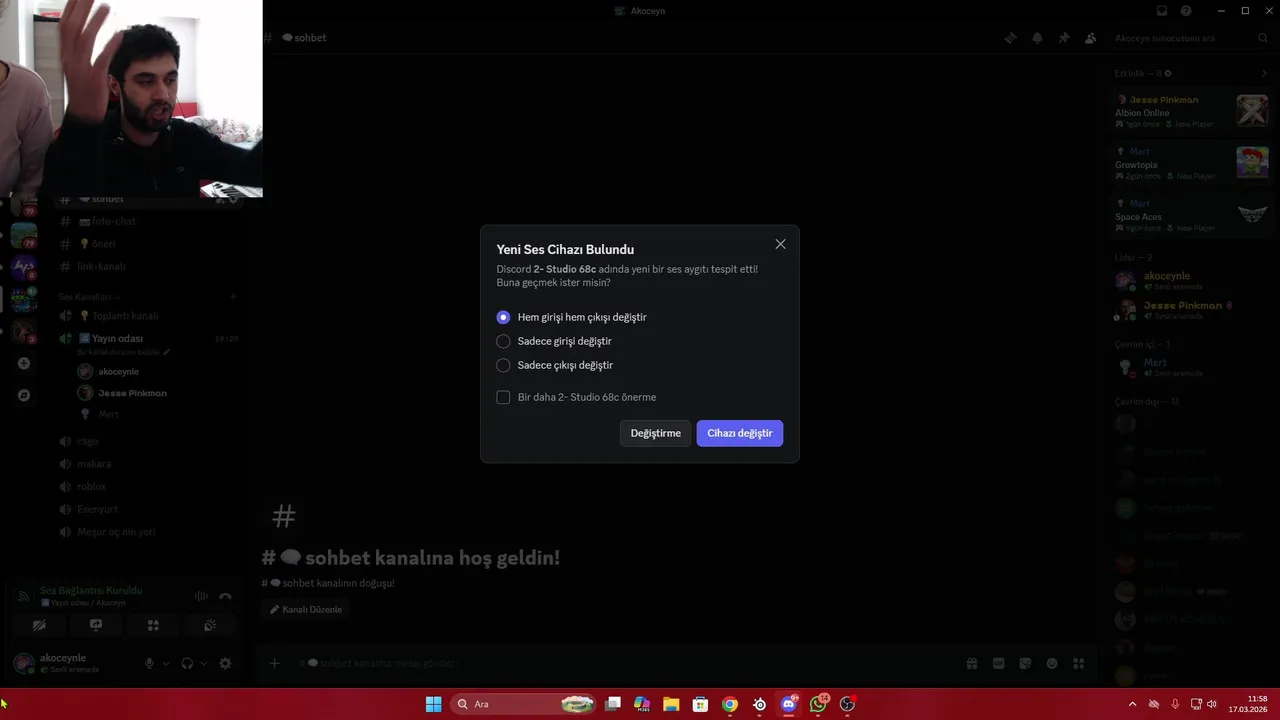Select 'Sadece girişi değiştir' radio option
This screenshot has width=1280, height=720.
coord(554,341)
